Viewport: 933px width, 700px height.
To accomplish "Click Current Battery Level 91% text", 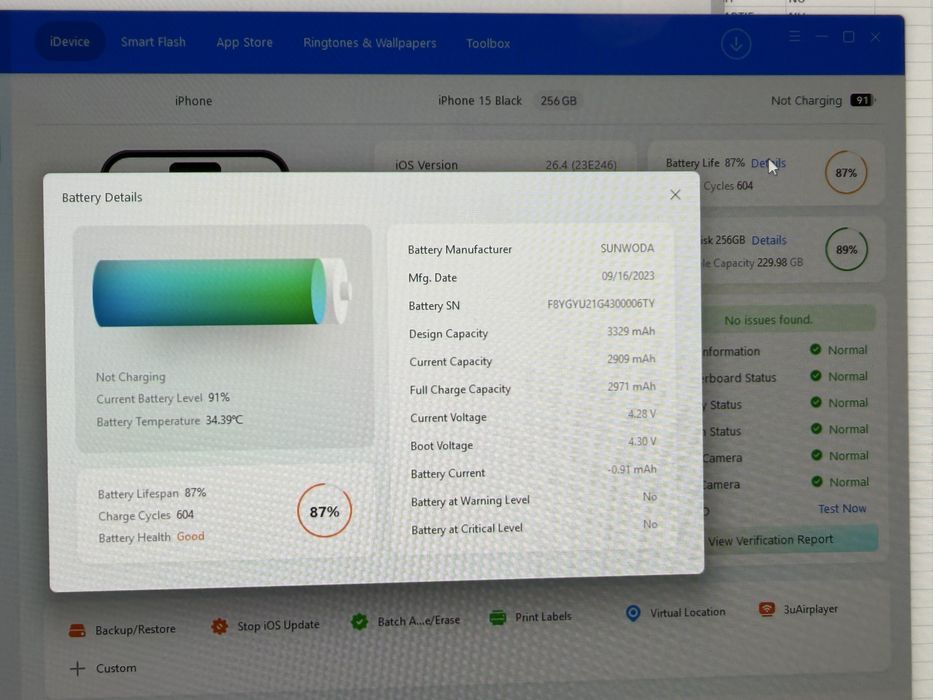I will pos(163,398).
